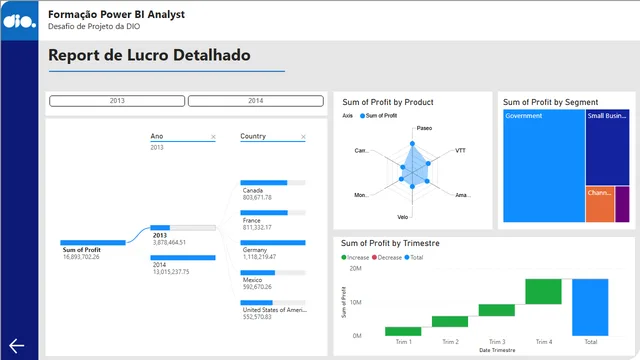Click the Small Business treemap block
This screenshot has height=360, width=640.
click(607, 148)
